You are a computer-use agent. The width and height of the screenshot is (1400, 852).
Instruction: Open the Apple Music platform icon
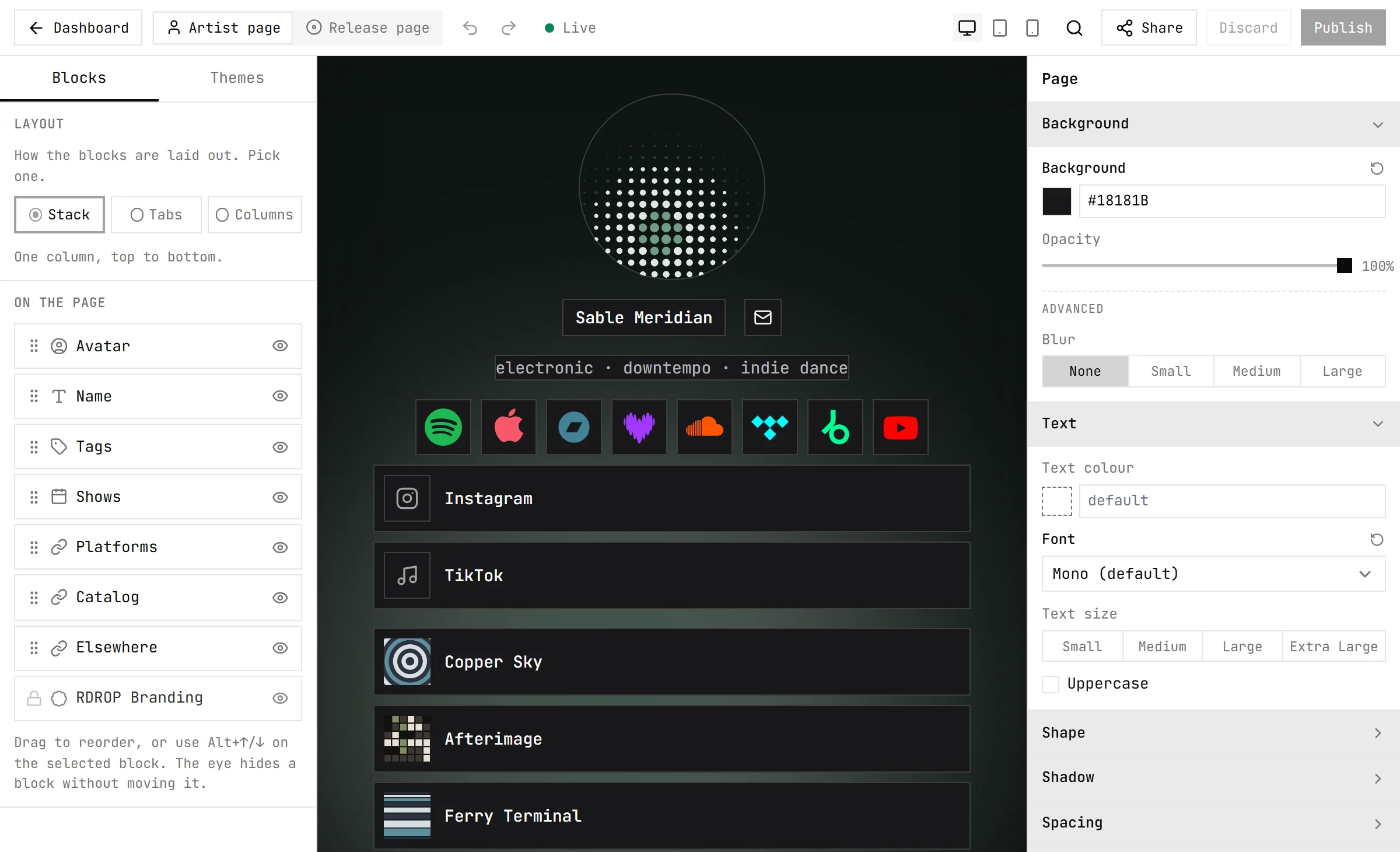pyautogui.click(x=509, y=427)
